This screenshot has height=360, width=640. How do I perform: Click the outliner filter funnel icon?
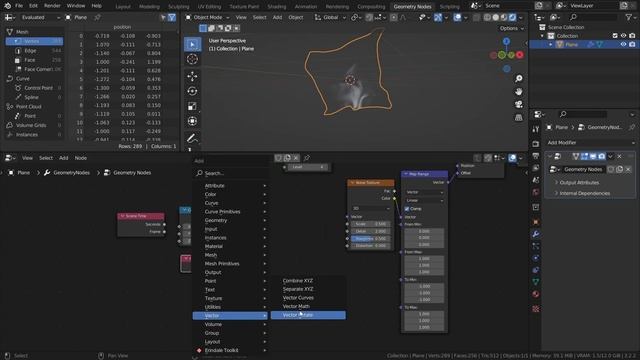coord(629,17)
